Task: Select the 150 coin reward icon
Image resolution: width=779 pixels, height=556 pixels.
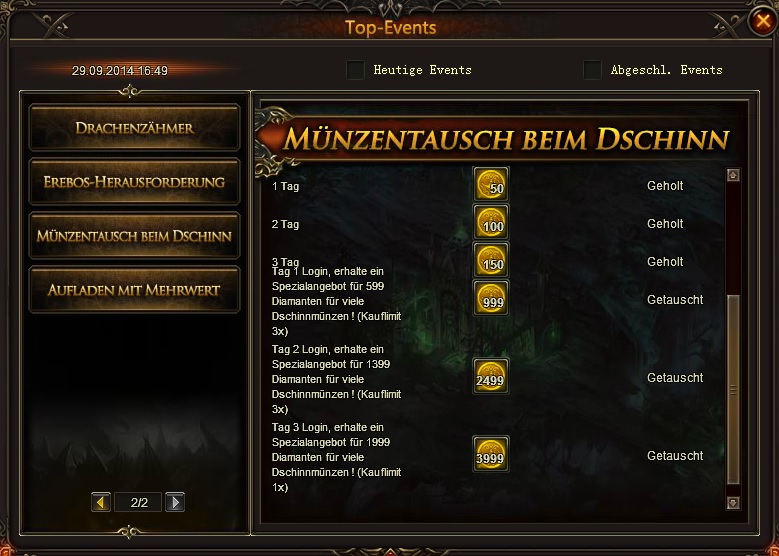Action: pyautogui.click(x=491, y=260)
